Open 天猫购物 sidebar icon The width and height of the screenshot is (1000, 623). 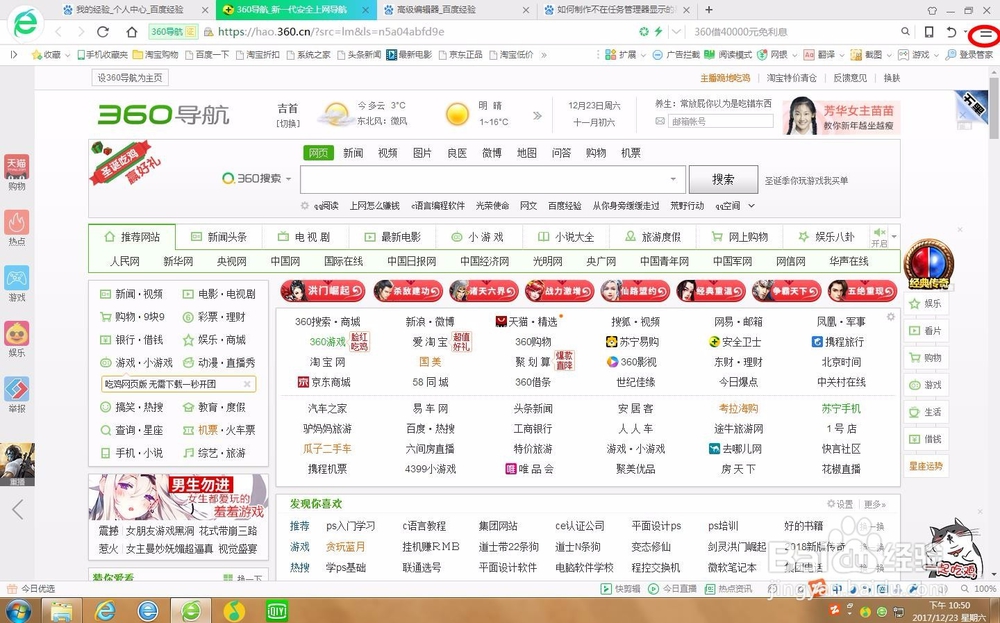[17, 172]
